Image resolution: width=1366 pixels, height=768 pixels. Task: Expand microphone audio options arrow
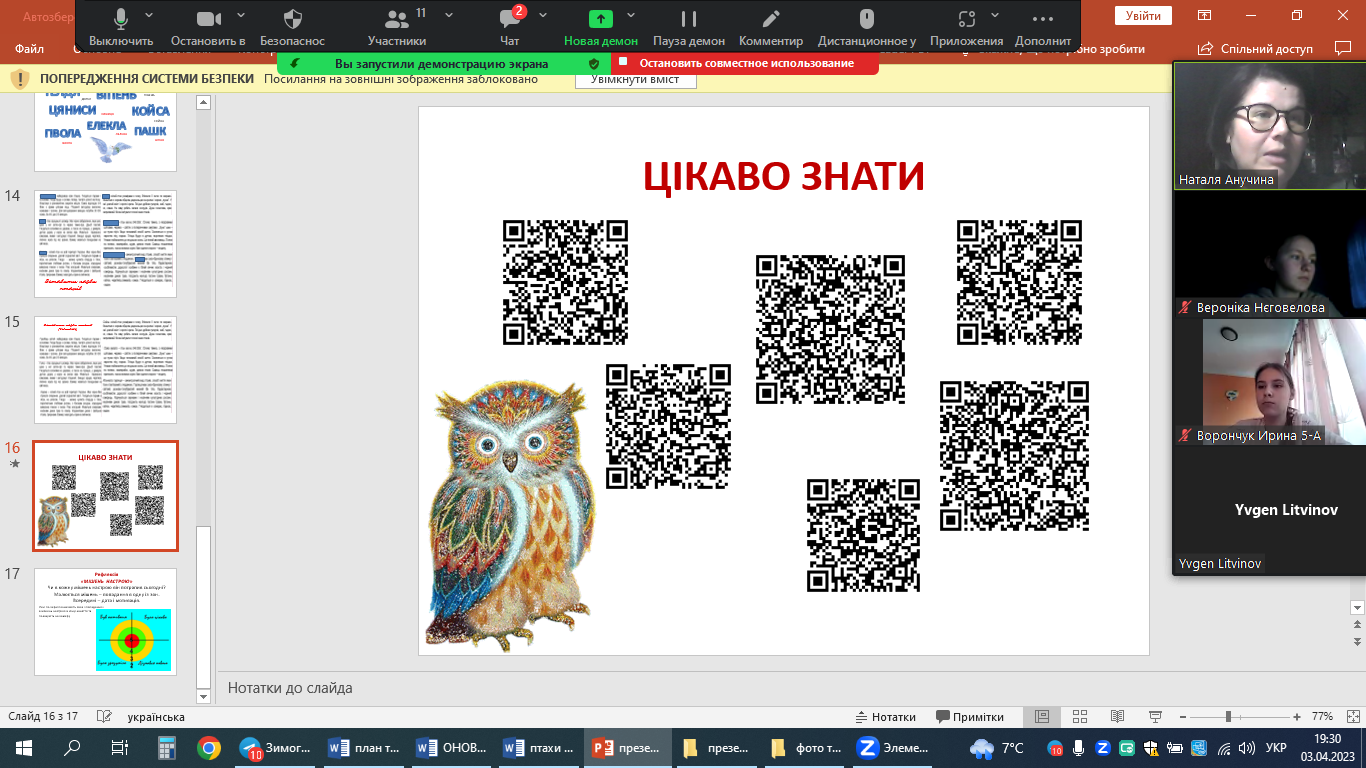(x=150, y=16)
